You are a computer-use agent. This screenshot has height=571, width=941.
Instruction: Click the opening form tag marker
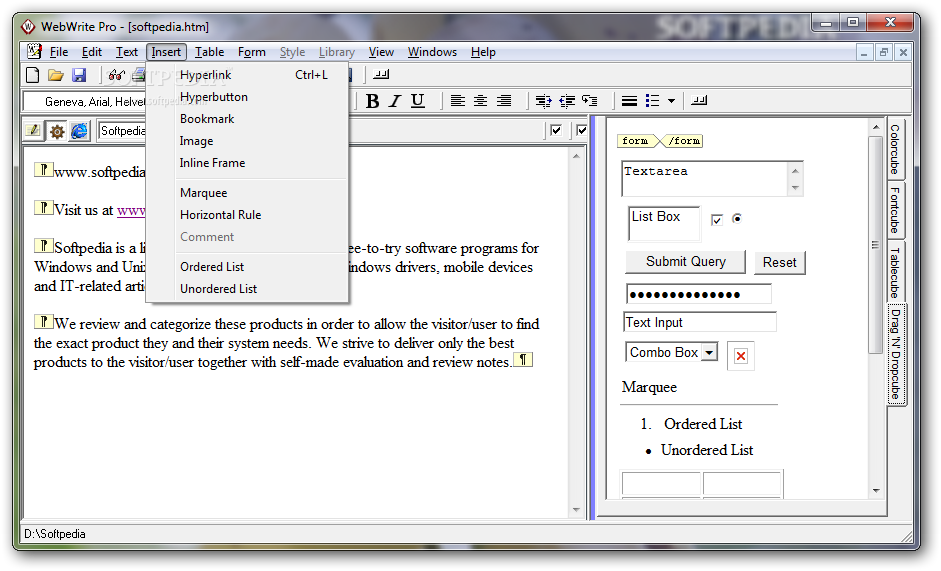pos(638,141)
